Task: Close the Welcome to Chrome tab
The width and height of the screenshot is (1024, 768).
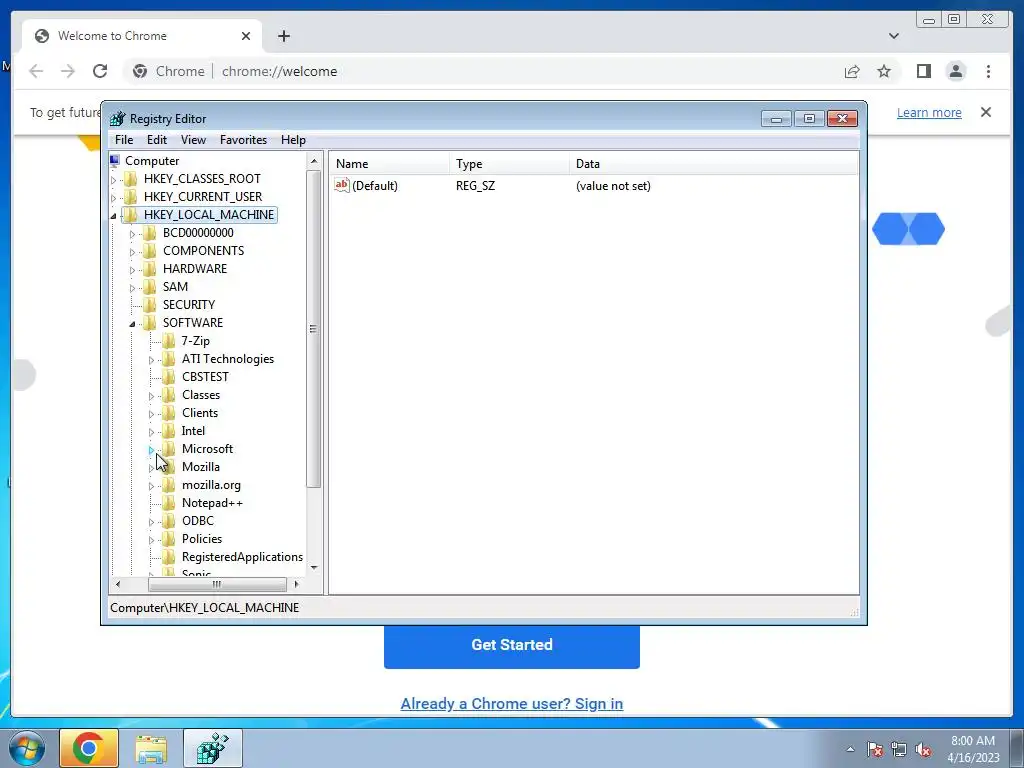Action: pos(246,36)
